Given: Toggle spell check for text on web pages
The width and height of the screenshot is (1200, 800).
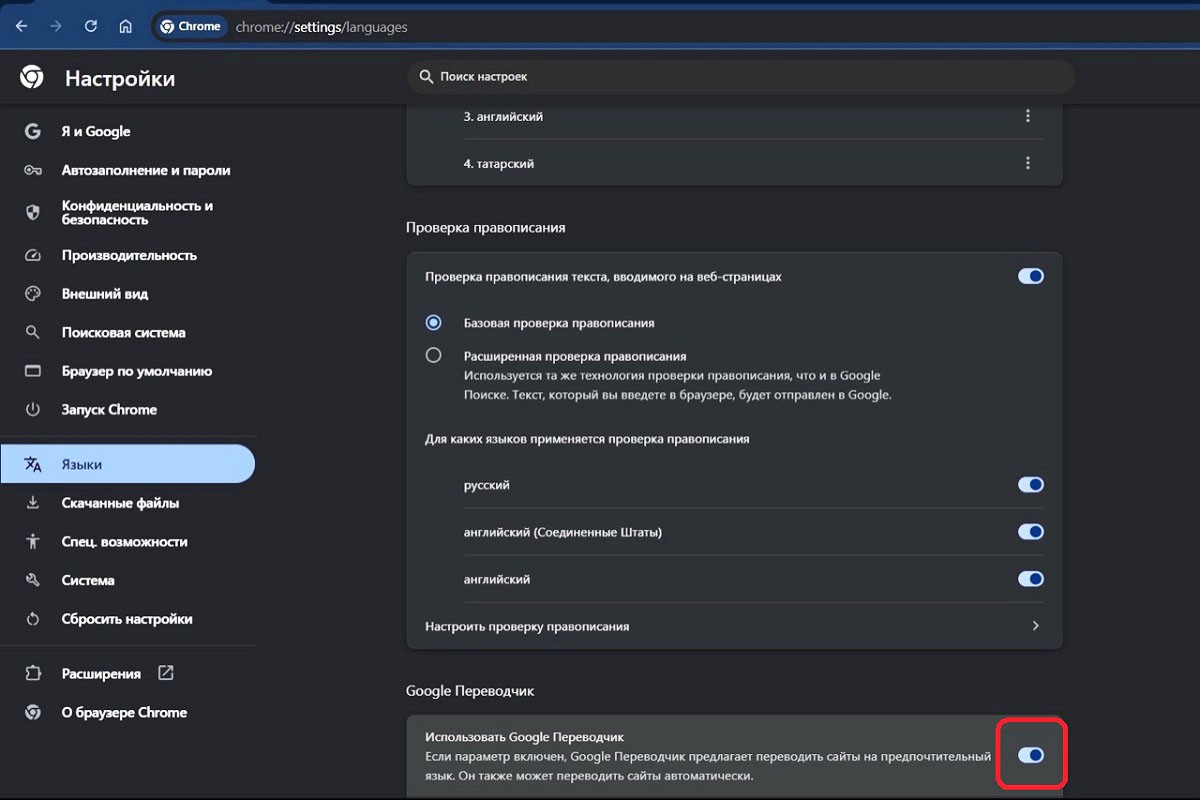Looking at the screenshot, I should coord(1030,276).
